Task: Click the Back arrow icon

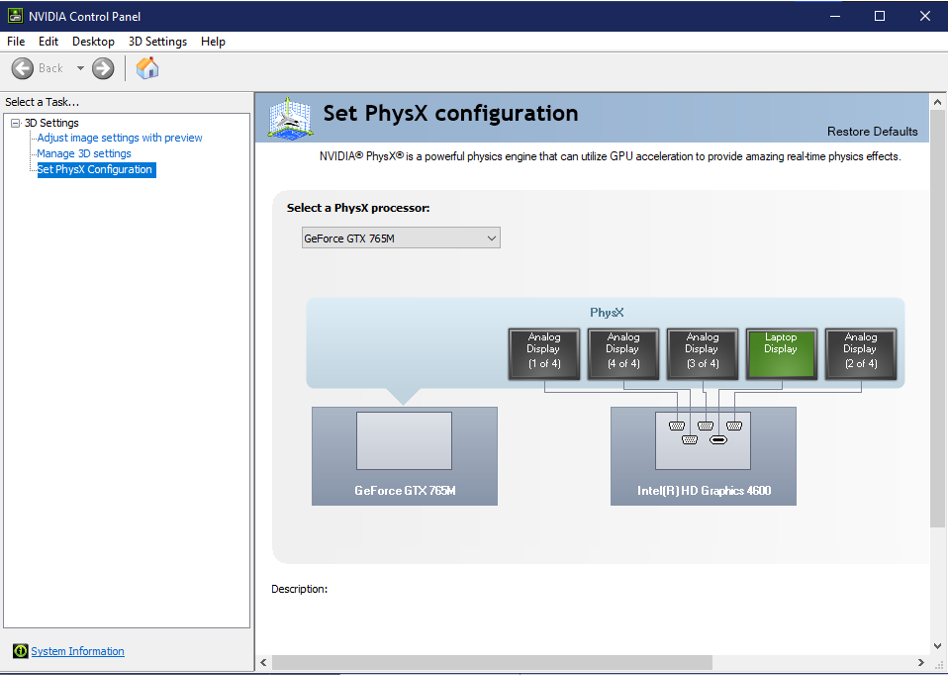Action: [22, 68]
